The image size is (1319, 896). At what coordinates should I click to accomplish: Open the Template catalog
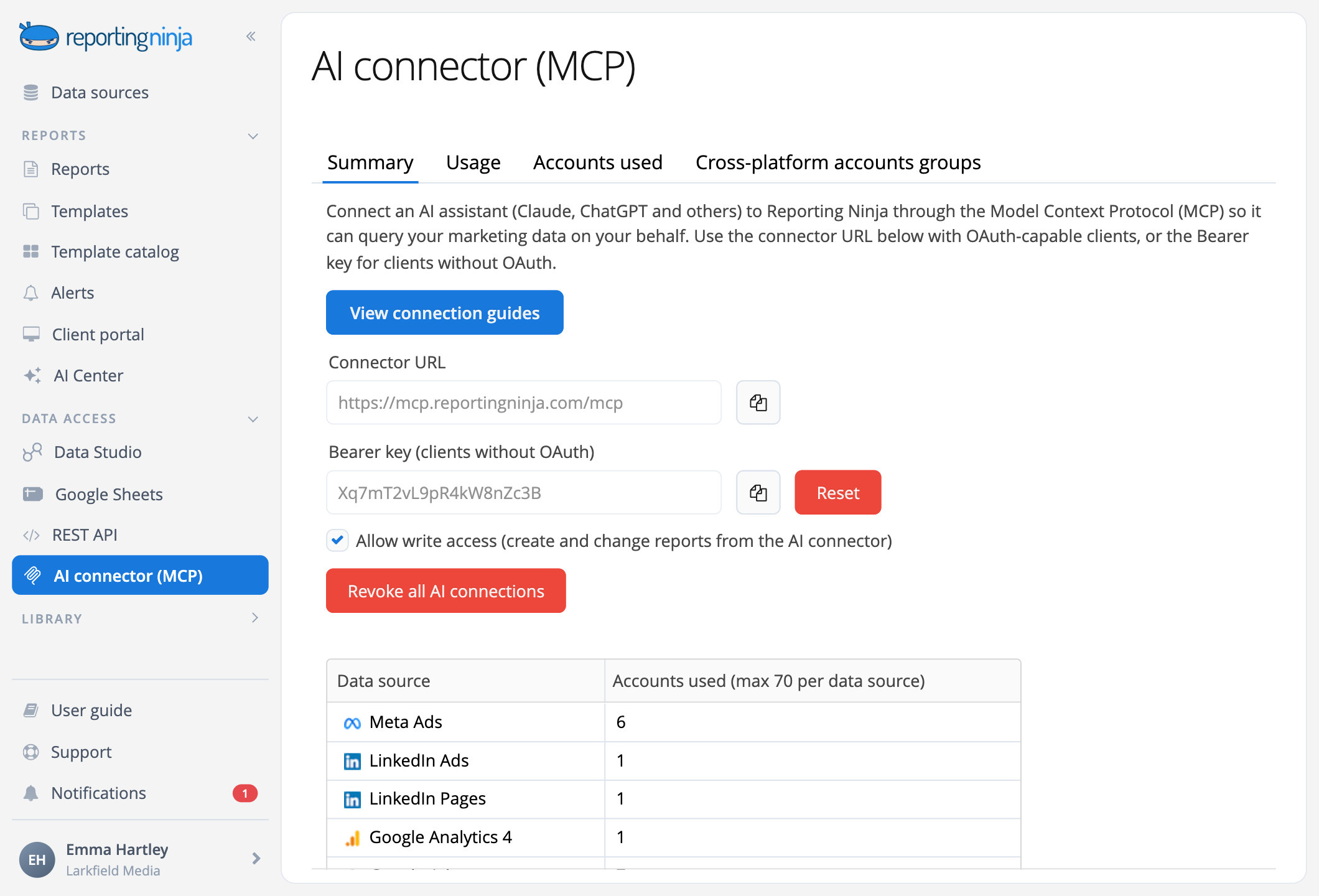[x=114, y=252]
